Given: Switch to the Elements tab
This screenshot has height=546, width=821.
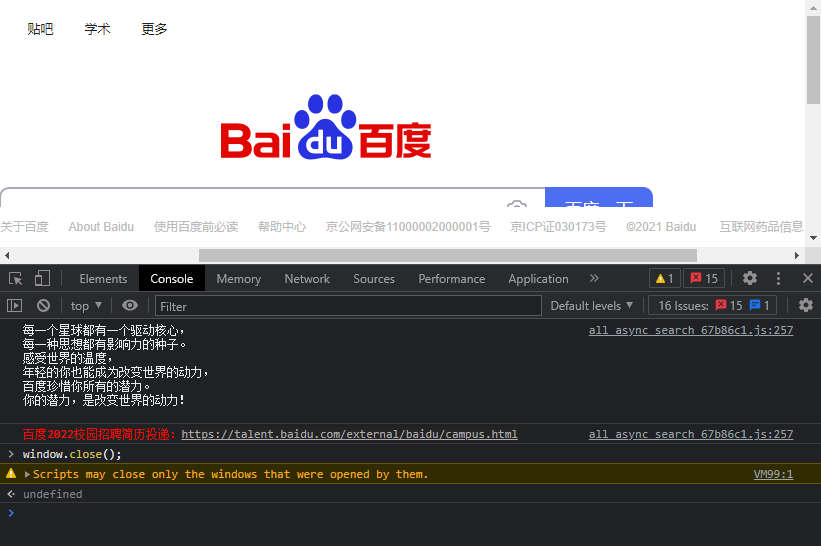Looking at the screenshot, I should (x=103, y=278).
